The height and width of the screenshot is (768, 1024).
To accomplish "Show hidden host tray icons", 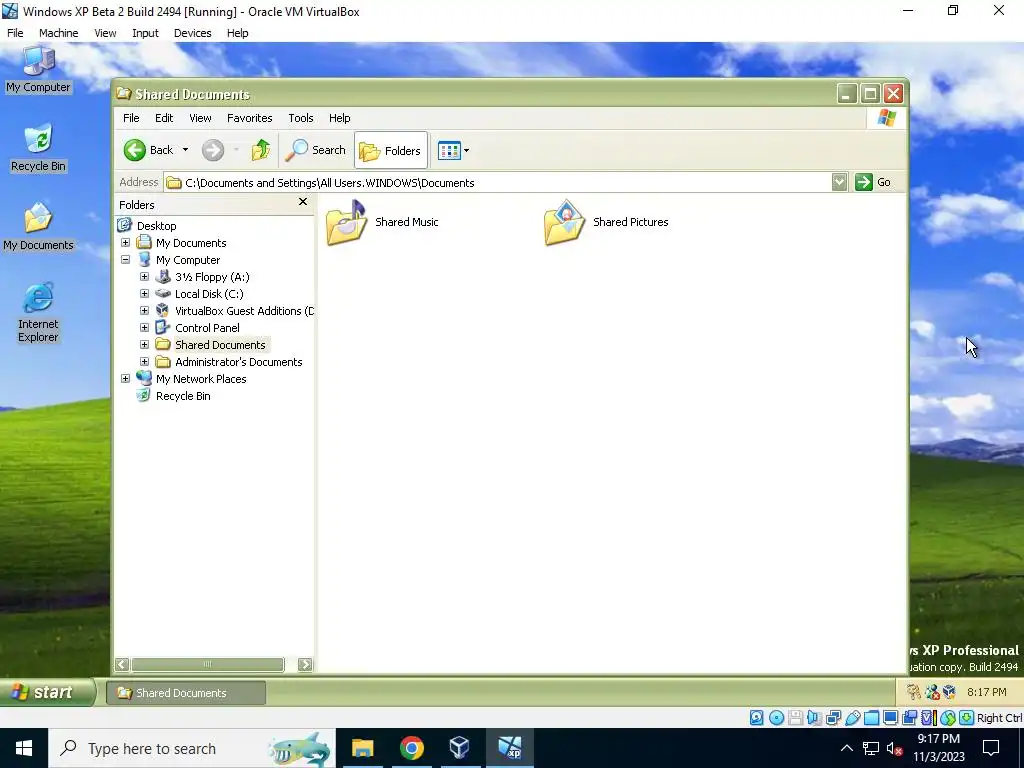I will (846, 748).
